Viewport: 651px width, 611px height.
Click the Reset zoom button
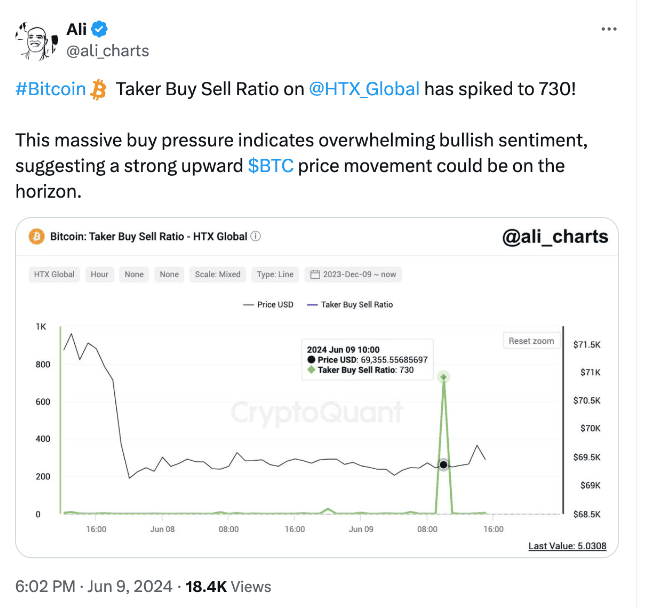[531, 341]
